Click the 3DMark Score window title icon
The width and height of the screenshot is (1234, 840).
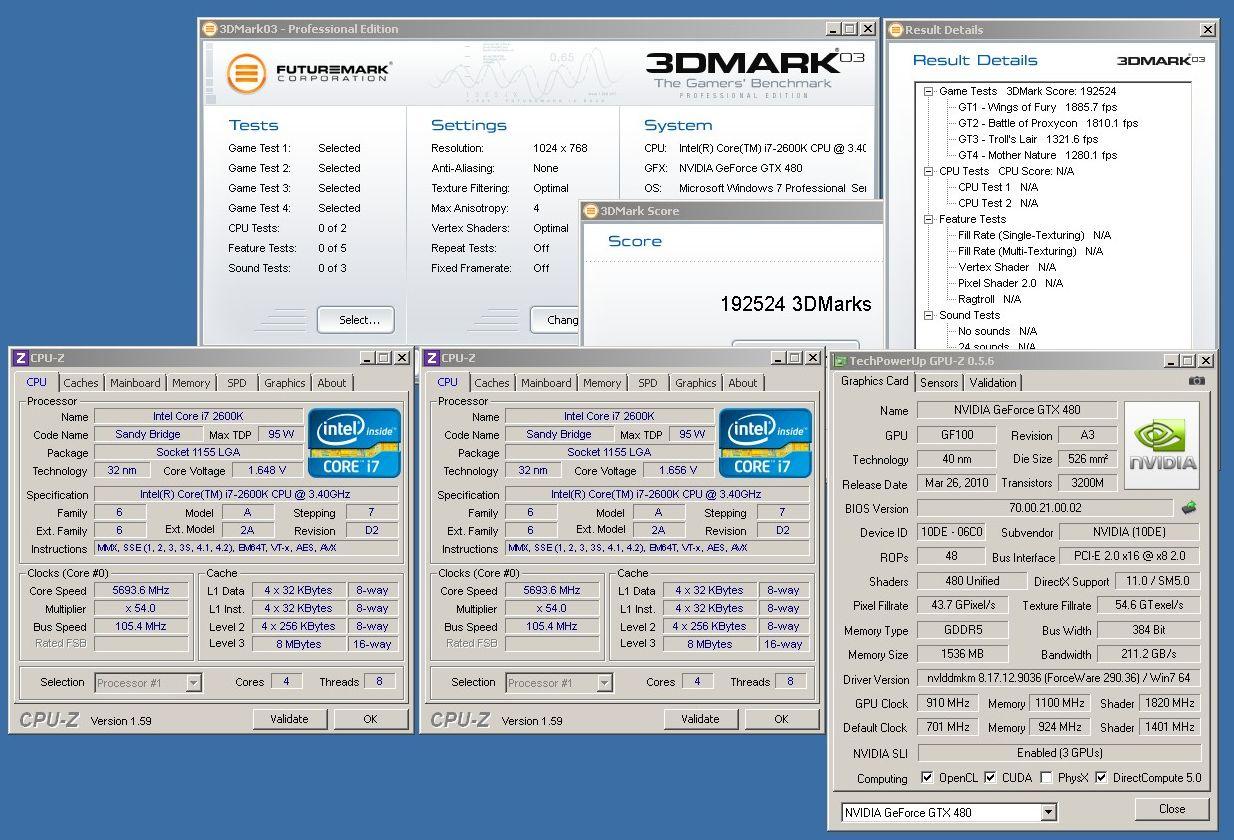click(591, 211)
